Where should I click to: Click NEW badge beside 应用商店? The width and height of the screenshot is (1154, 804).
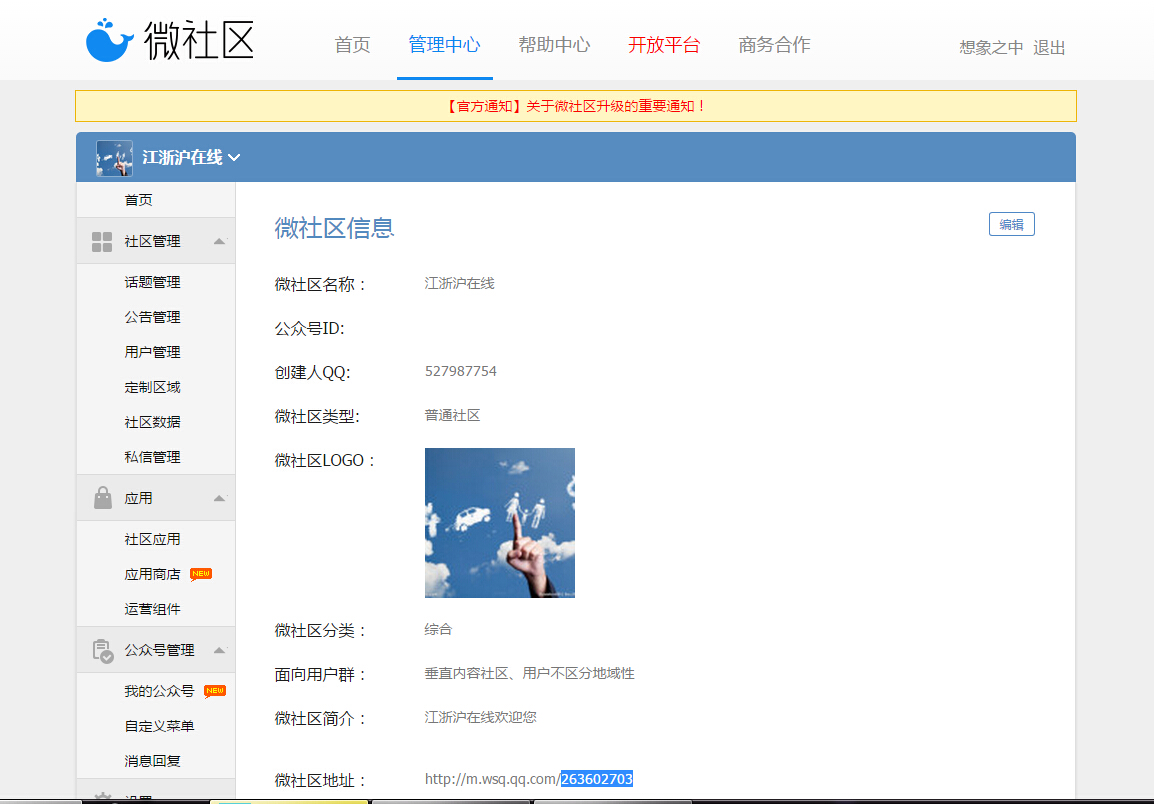click(201, 574)
